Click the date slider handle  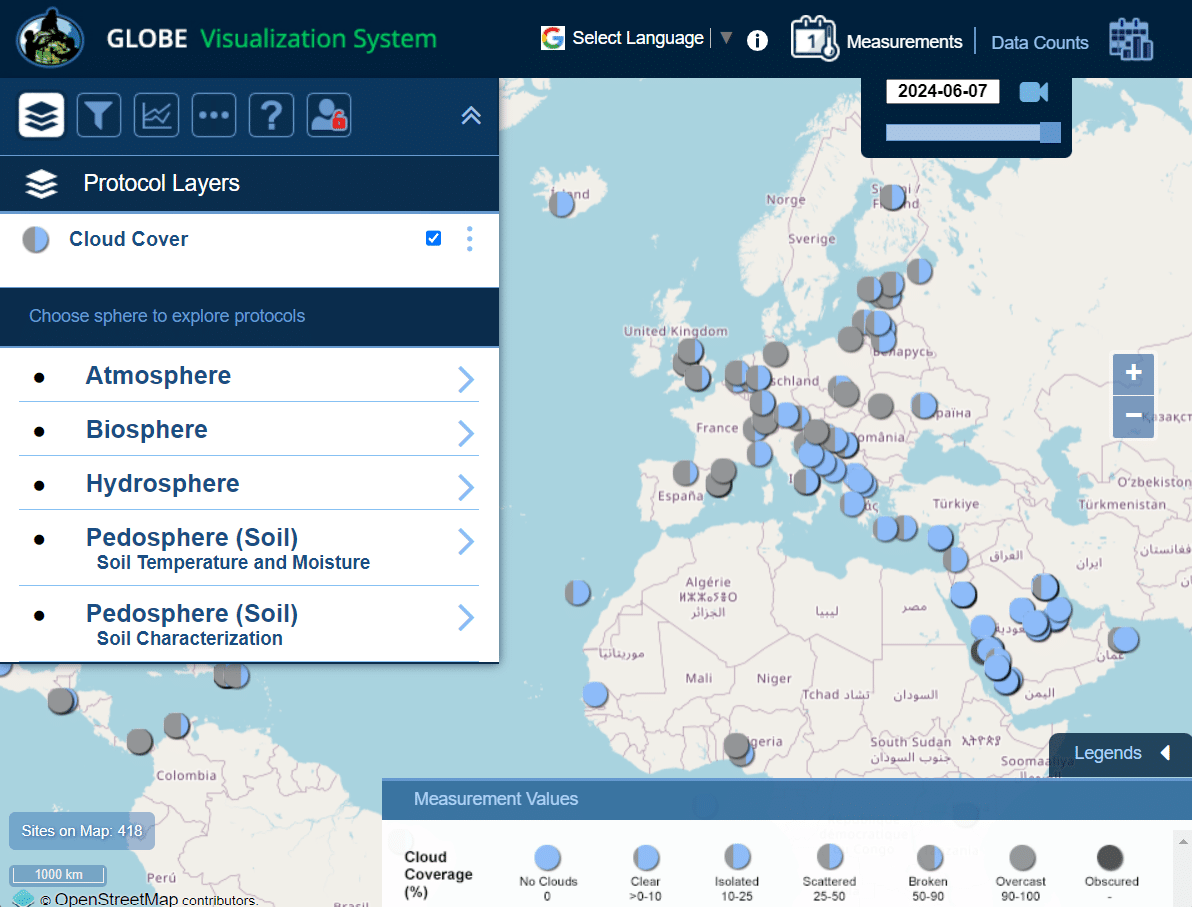[x=1050, y=133]
